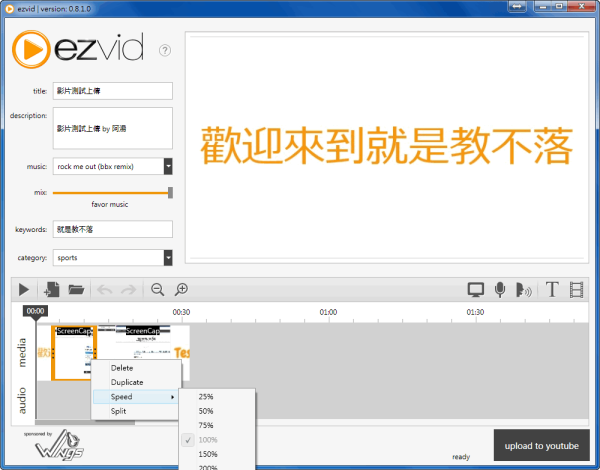600x470 pixels.
Task: Select the orange Tes text clip
Action: 182,352
